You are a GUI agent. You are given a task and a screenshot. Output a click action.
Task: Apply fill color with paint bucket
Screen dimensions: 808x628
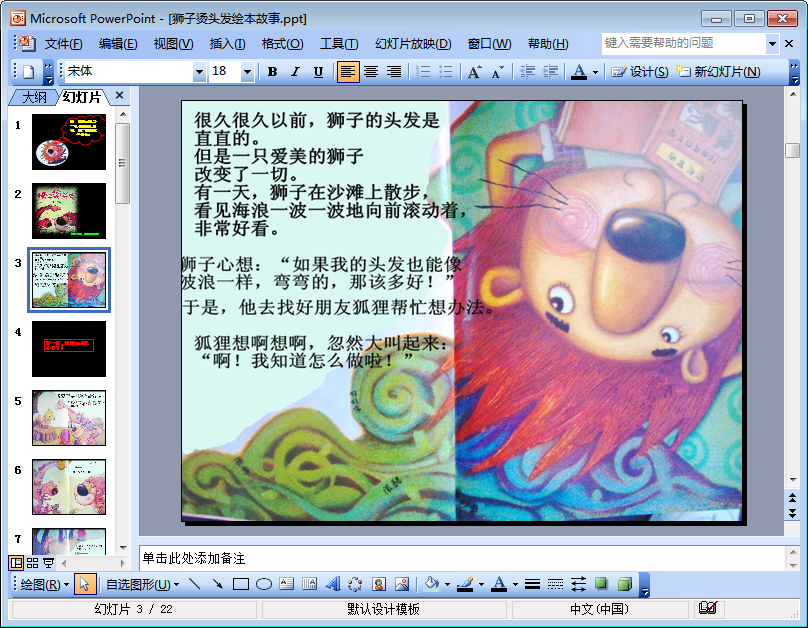[431, 584]
